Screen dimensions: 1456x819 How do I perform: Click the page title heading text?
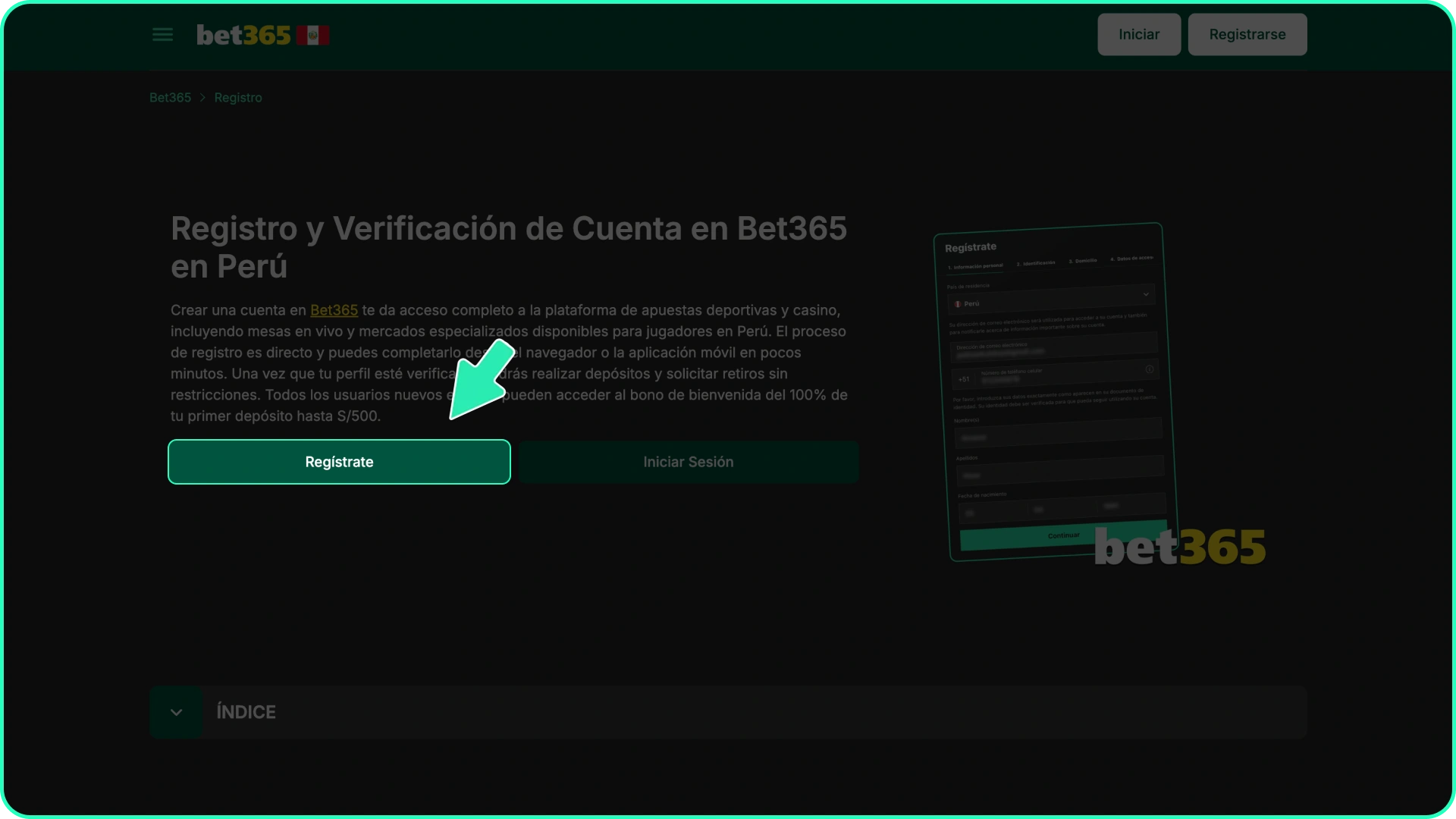(509, 247)
